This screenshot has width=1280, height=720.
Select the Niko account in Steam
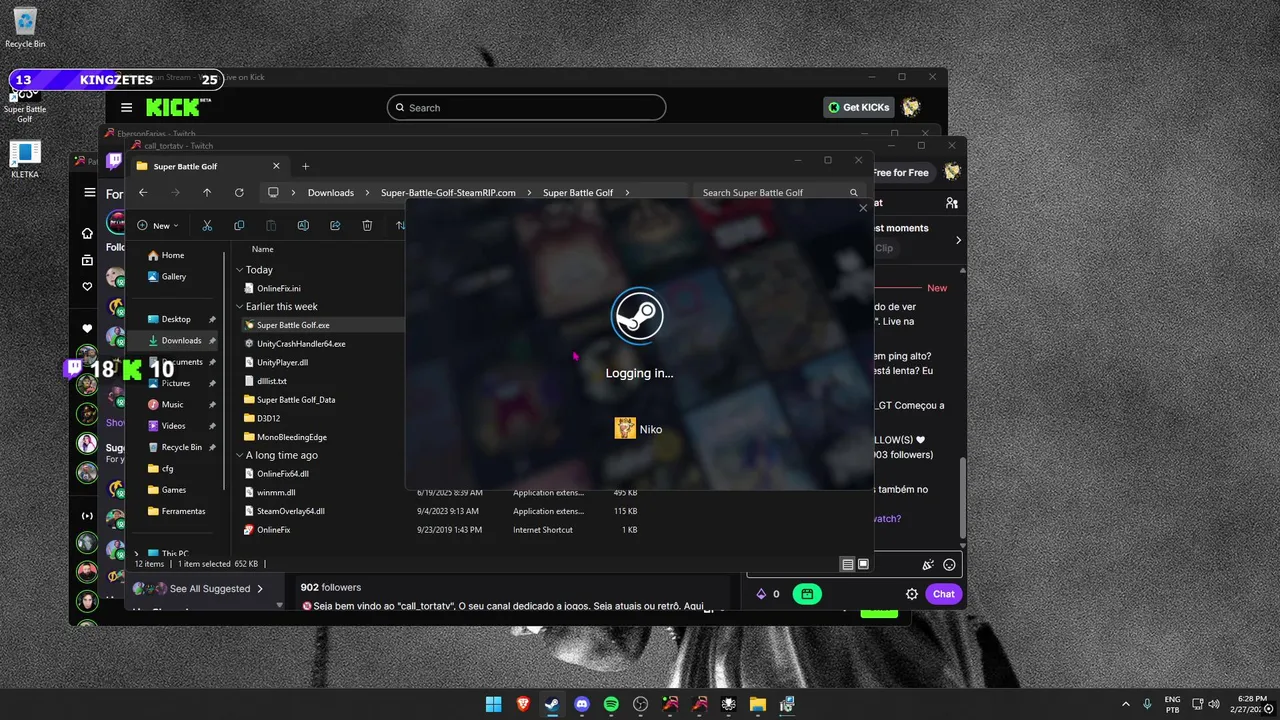click(639, 429)
